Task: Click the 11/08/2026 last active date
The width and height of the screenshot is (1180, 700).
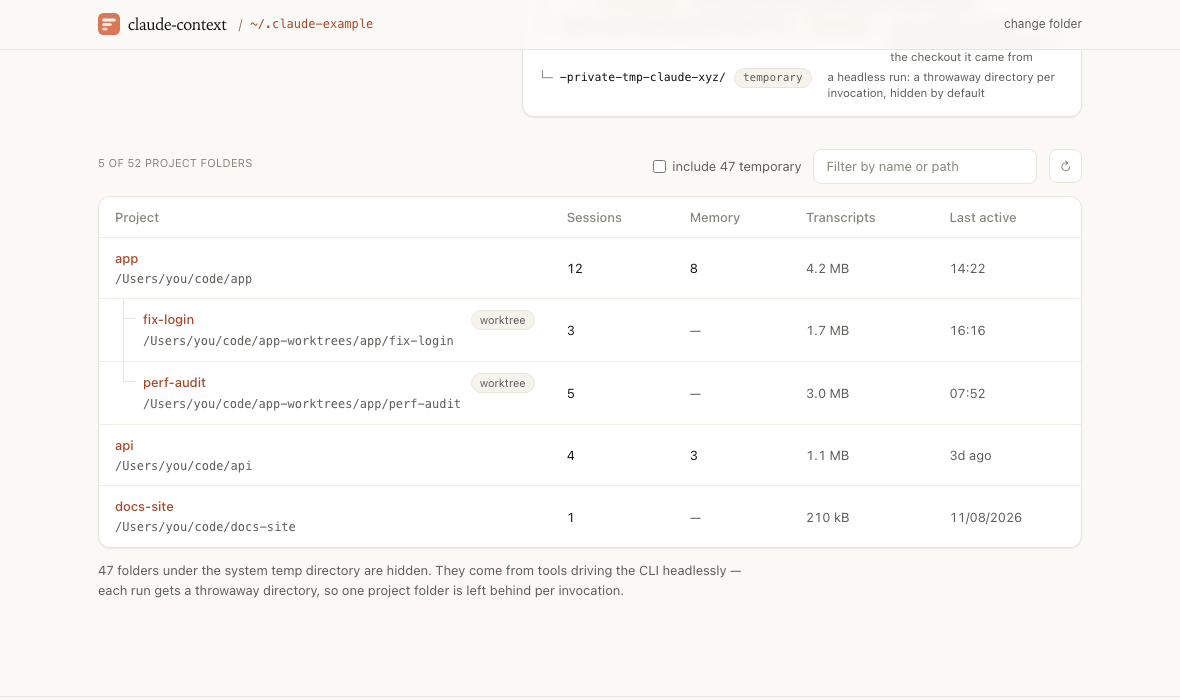Action: (986, 517)
